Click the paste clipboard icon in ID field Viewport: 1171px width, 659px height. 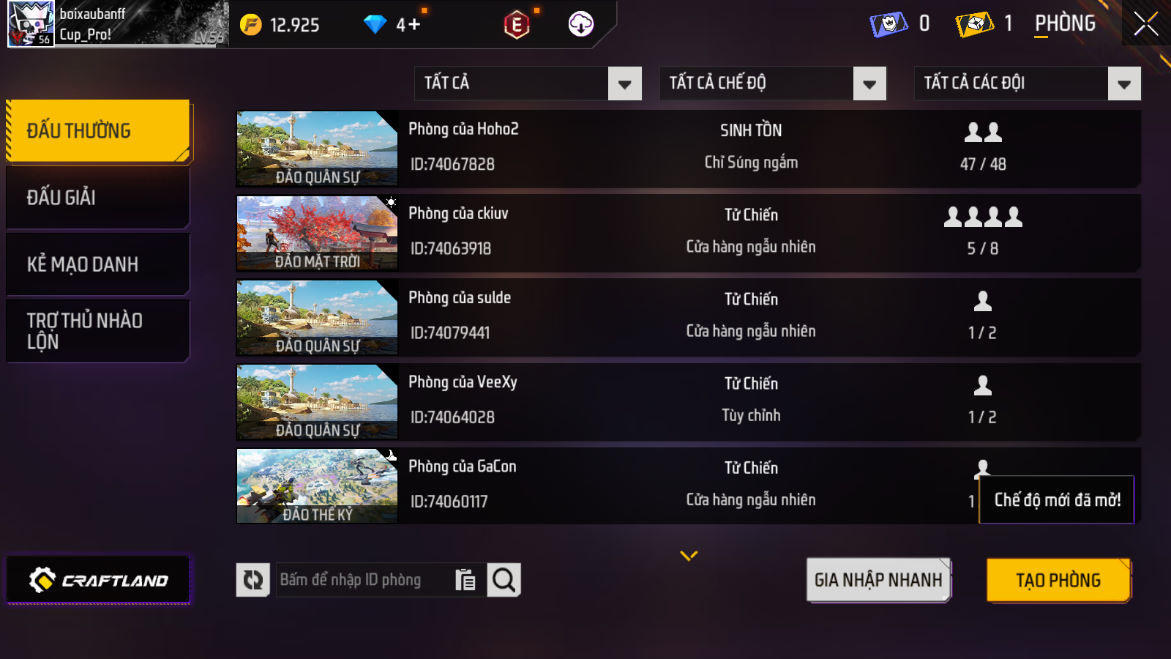point(465,580)
